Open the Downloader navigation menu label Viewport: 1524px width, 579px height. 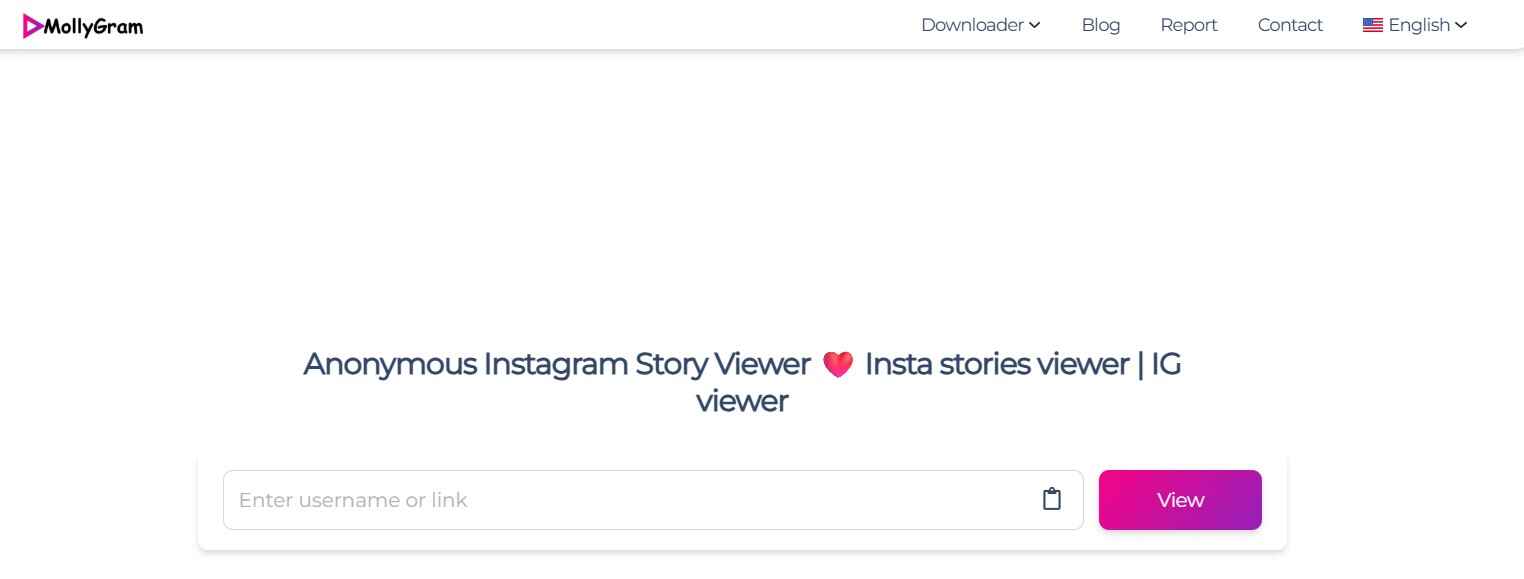[x=972, y=25]
